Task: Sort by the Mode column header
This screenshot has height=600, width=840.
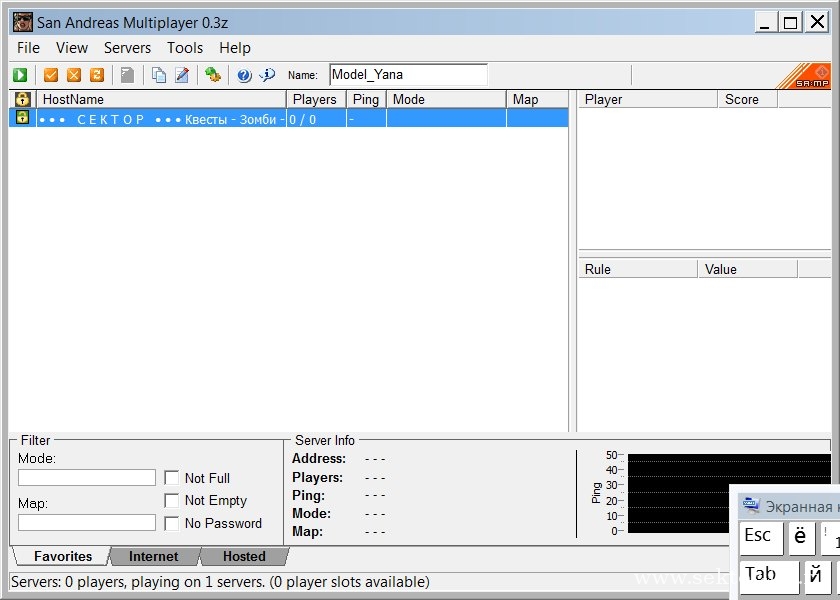Action: (x=446, y=100)
